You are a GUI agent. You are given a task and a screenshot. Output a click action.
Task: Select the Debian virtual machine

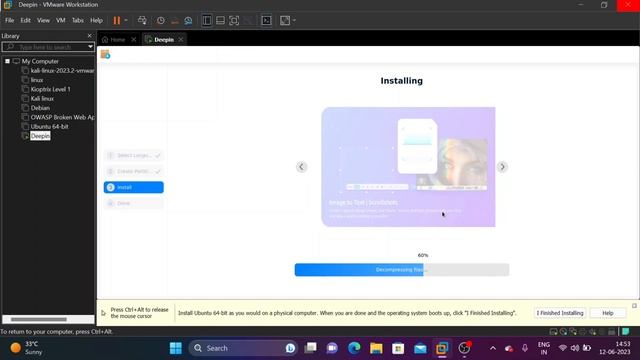click(x=40, y=108)
